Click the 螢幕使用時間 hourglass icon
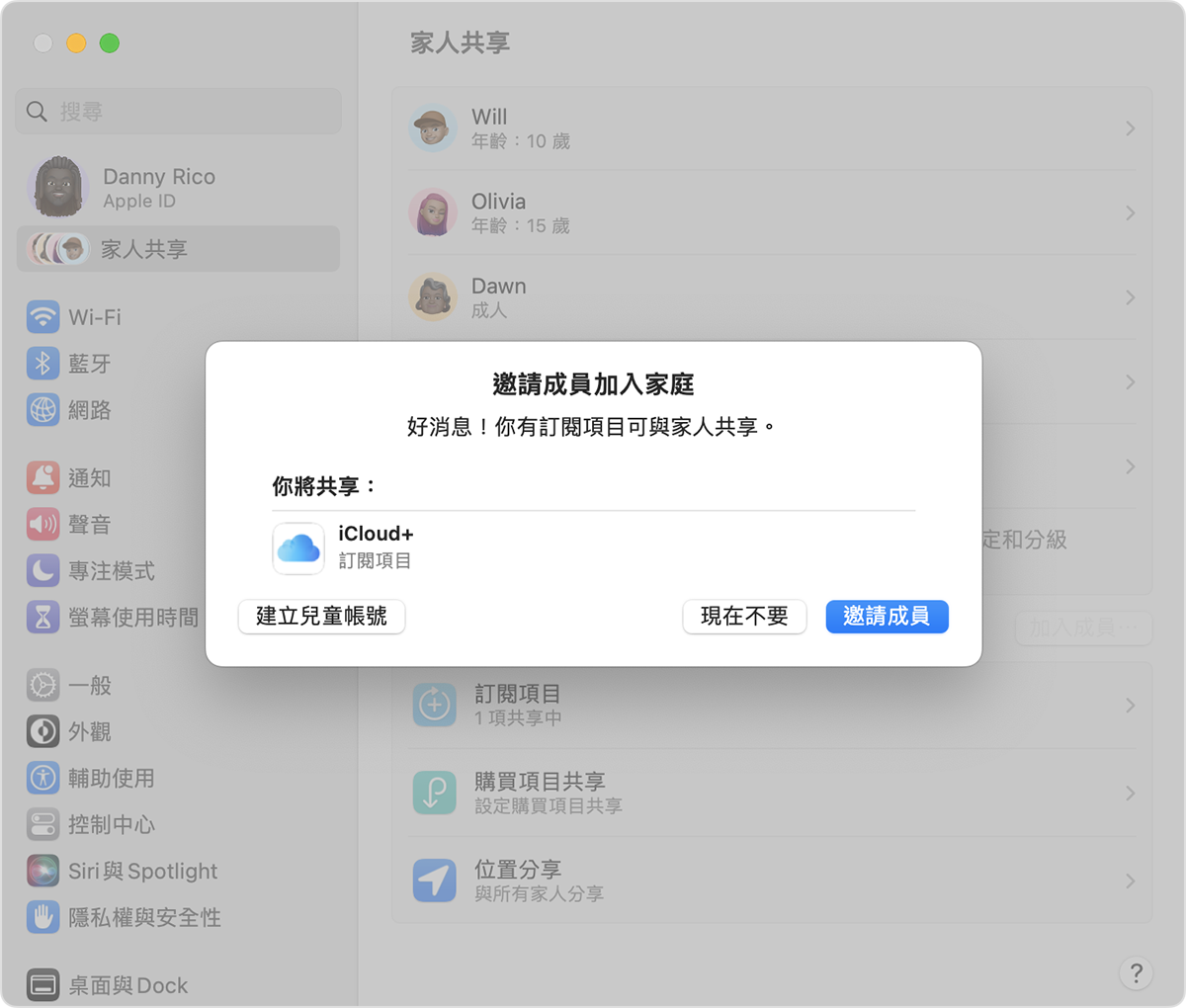This screenshot has height=1008, width=1186. point(43,617)
